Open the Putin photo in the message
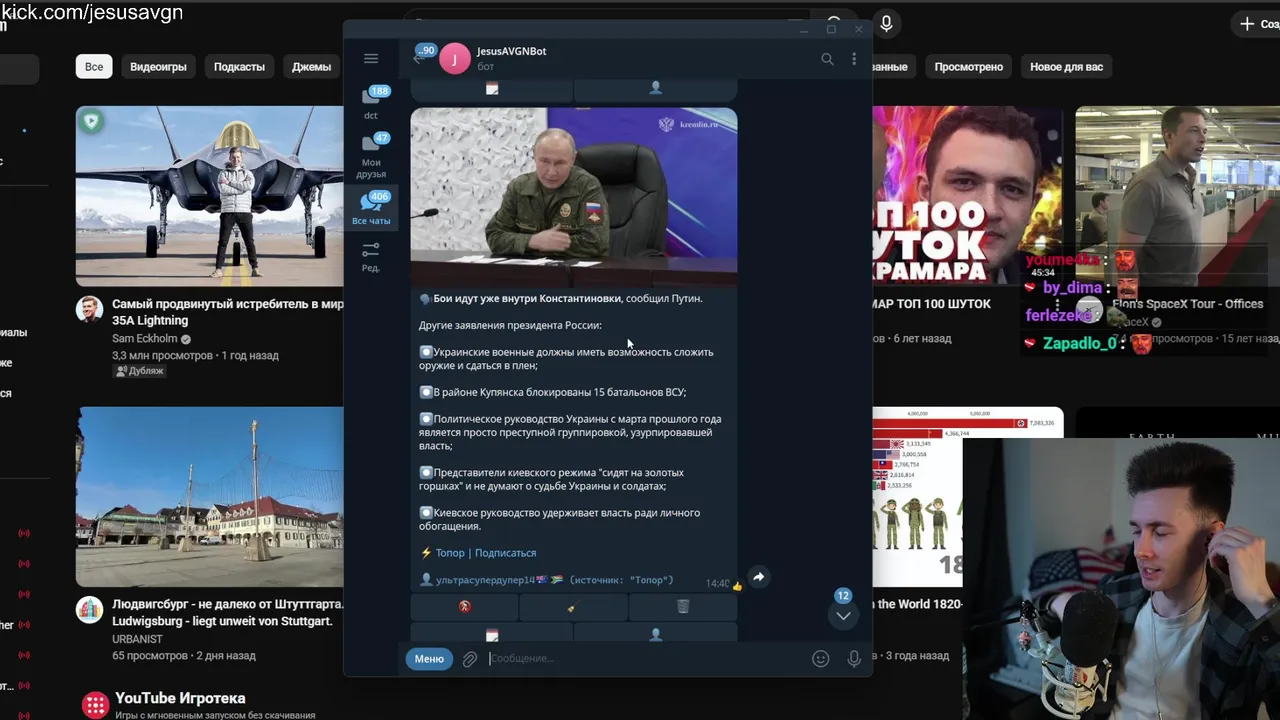The width and height of the screenshot is (1280, 720). coord(574,197)
